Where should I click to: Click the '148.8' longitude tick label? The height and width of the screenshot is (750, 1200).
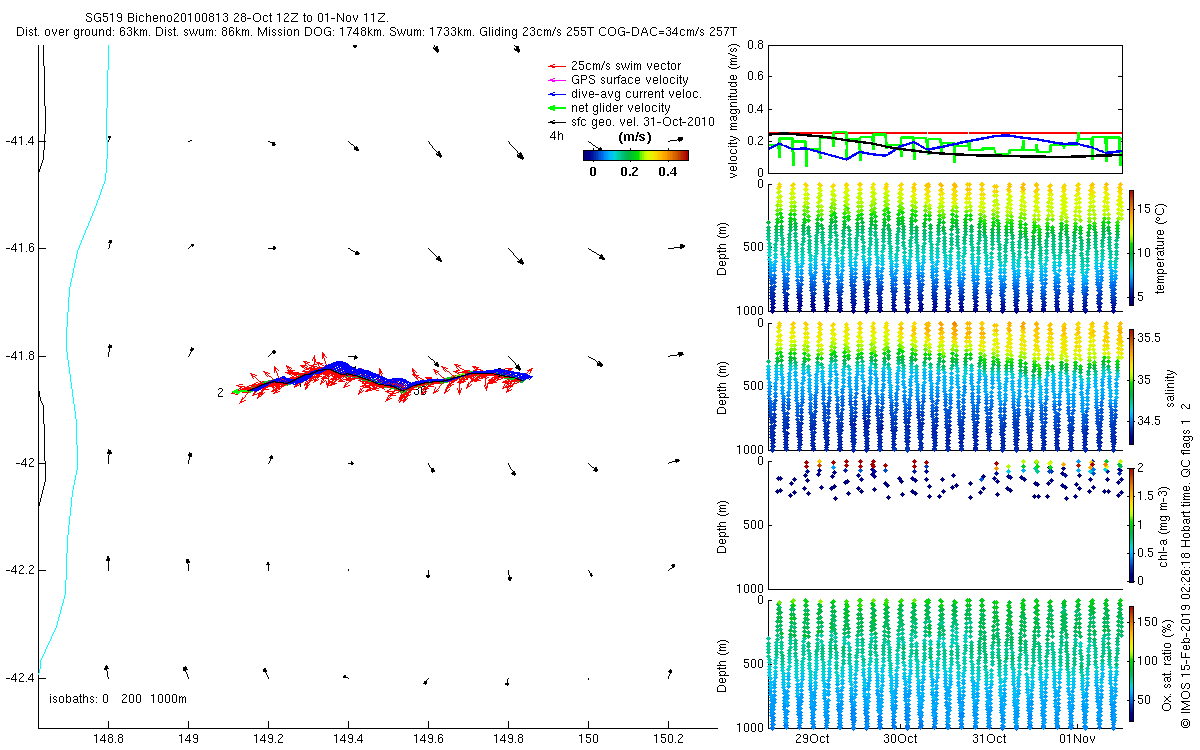point(108,740)
